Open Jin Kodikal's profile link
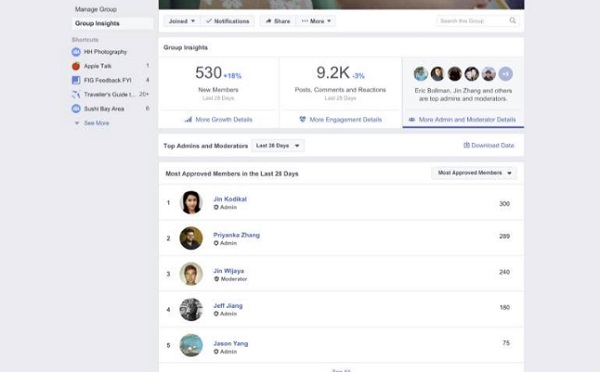This screenshot has height=372, width=600. [230, 199]
